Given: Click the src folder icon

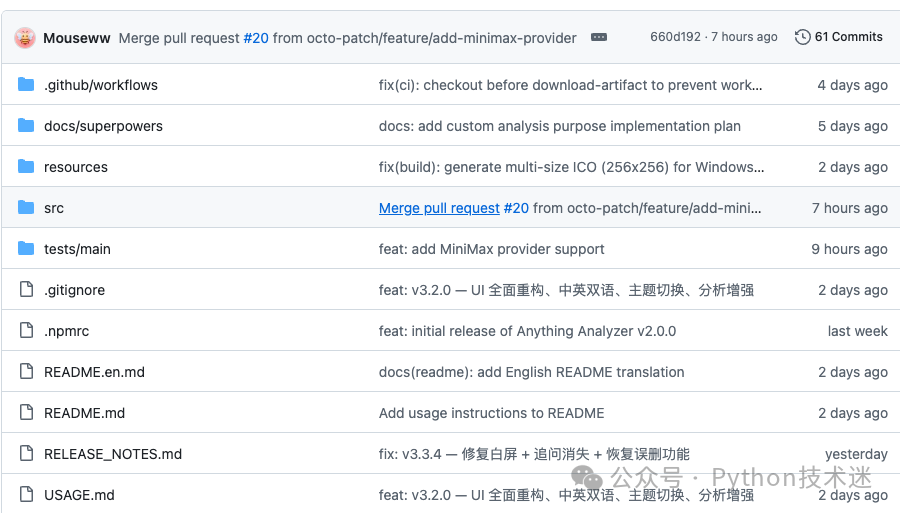Looking at the screenshot, I should pos(26,207).
